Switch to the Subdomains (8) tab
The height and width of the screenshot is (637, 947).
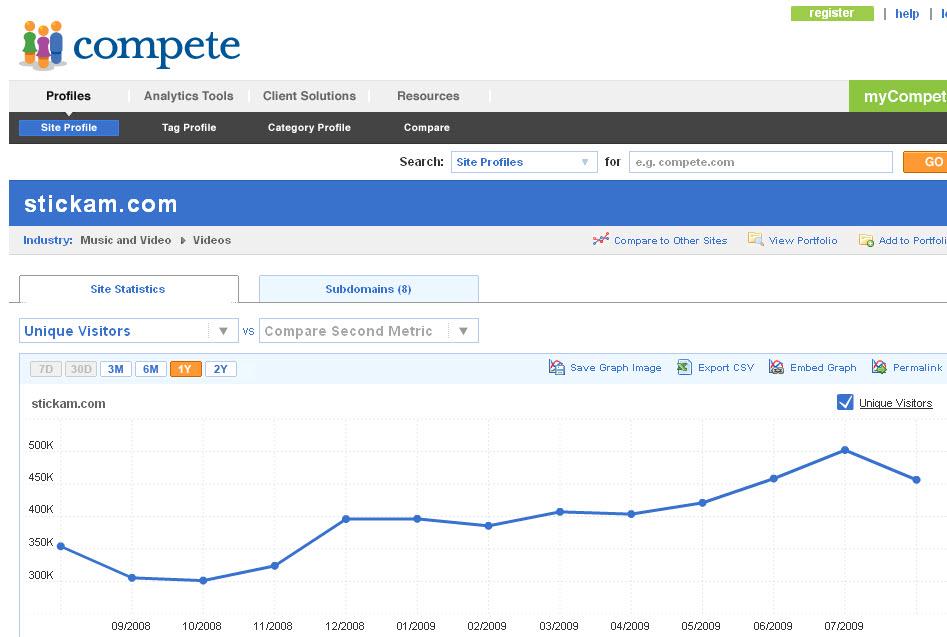[x=368, y=289]
